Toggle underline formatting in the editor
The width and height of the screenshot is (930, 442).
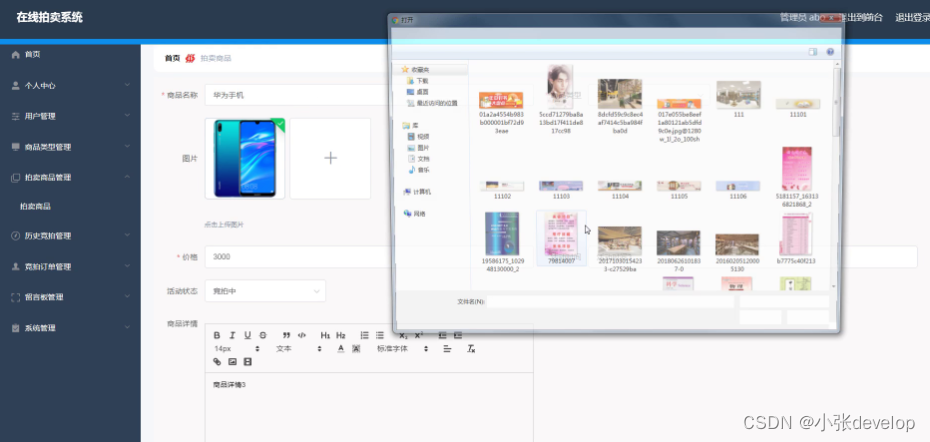pyautogui.click(x=248, y=335)
